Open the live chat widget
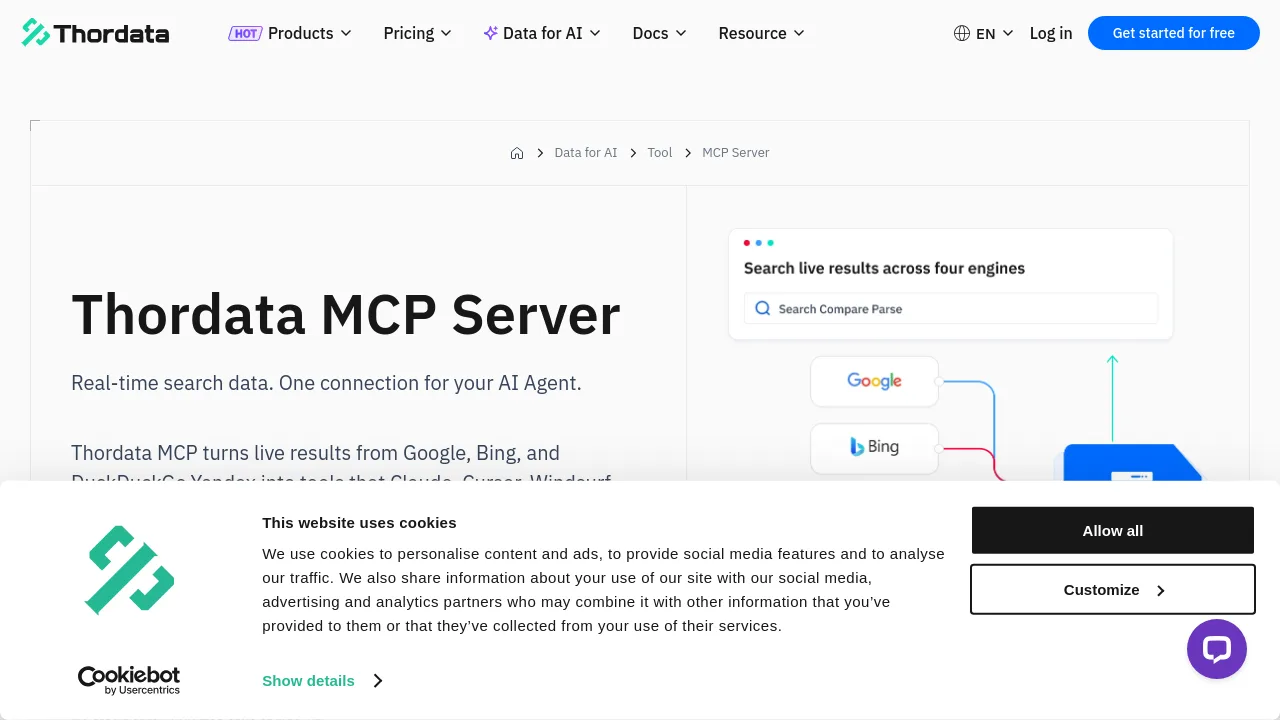Image resolution: width=1280 pixels, height=720 pixels. 1217,649
